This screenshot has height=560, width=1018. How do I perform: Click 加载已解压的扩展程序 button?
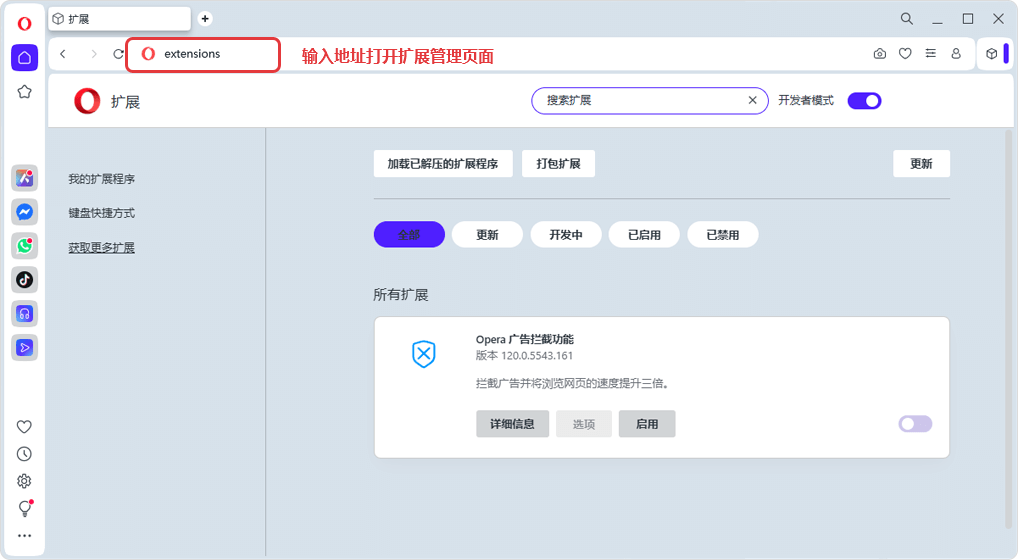(442, 164)
